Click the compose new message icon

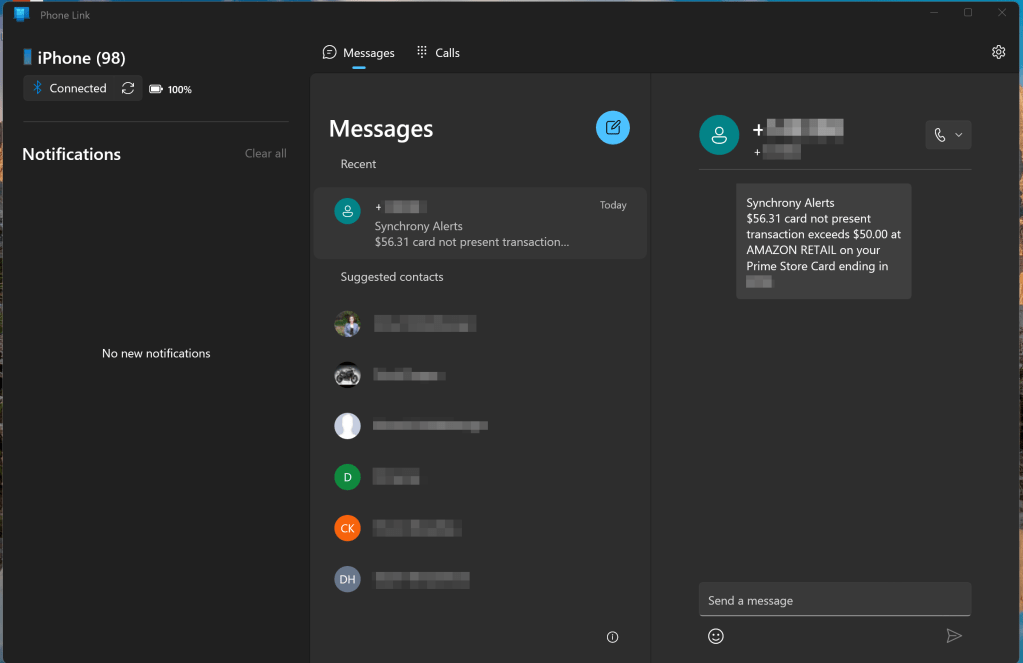(x=613, y=127)
